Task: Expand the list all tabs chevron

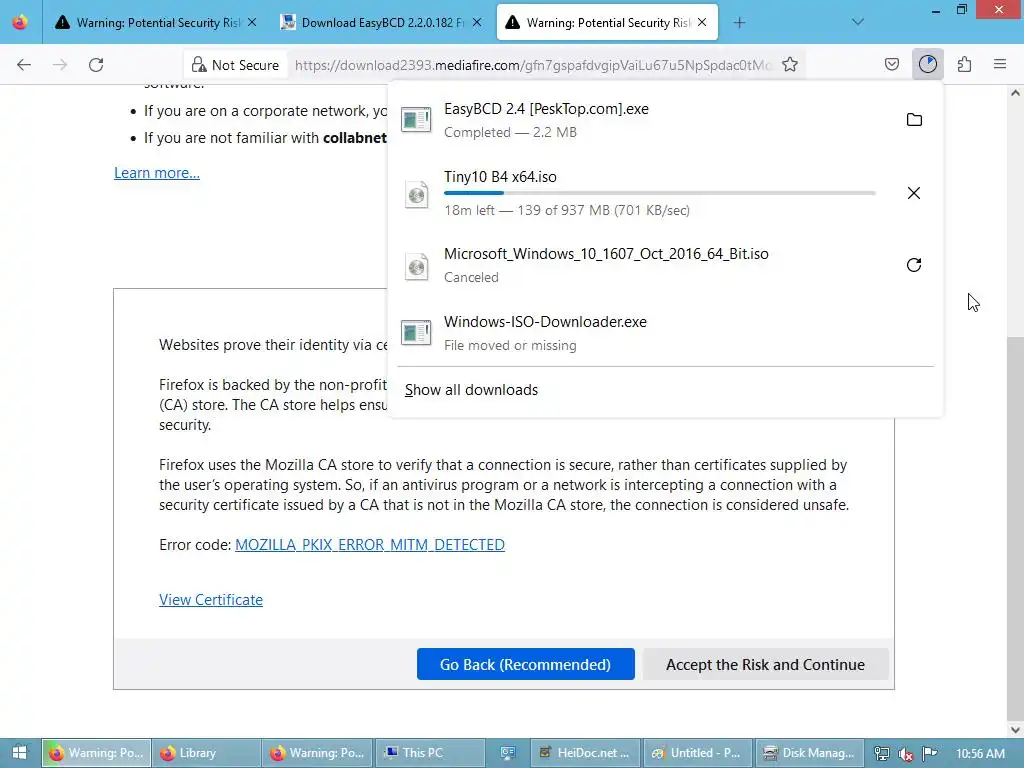Action: pyautogui.click(x=858, y=22)
